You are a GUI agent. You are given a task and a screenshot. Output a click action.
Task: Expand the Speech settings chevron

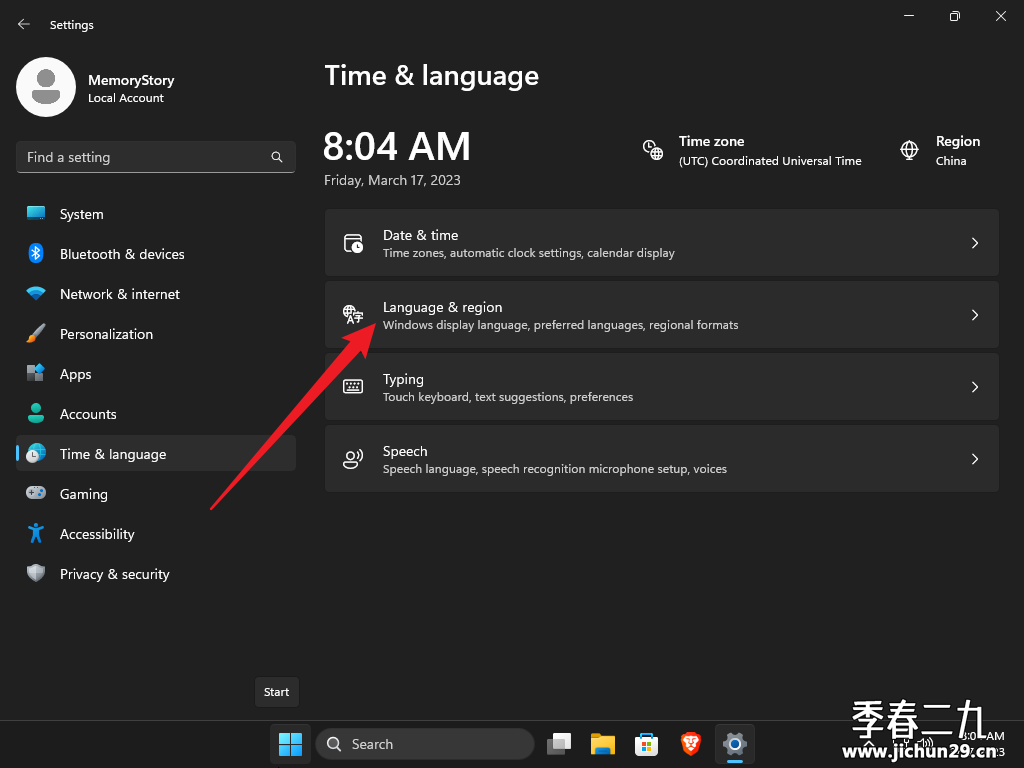coord(974,459)
